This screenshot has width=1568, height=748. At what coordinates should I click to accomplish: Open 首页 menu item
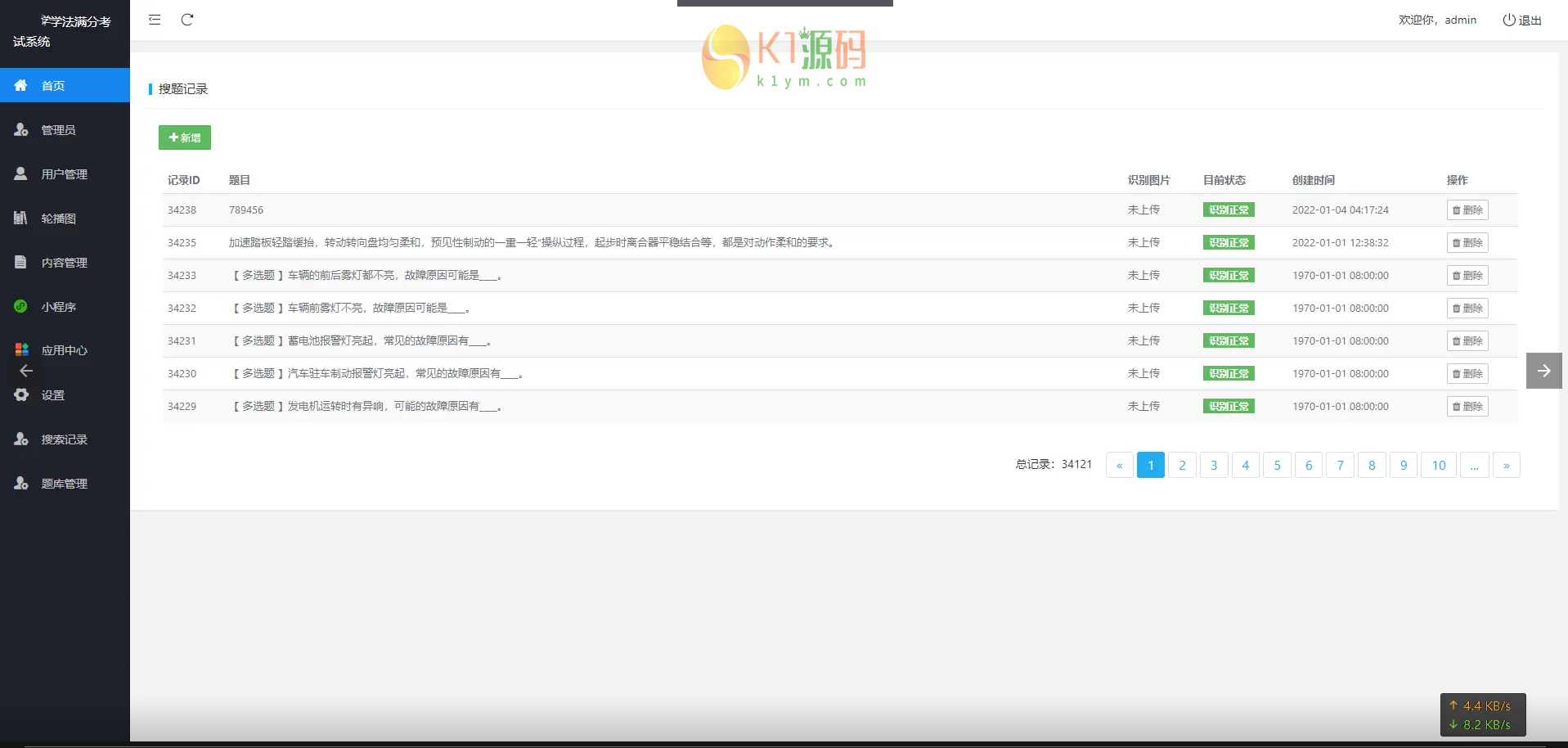[x=65, y=85]
